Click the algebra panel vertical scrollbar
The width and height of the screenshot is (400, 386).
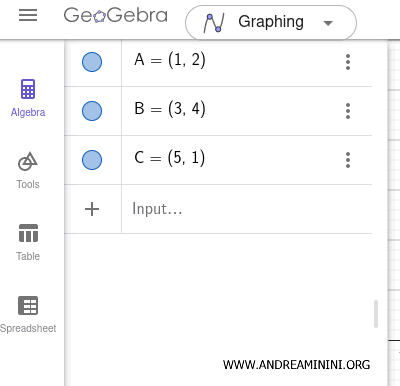[x=376, y=314]
